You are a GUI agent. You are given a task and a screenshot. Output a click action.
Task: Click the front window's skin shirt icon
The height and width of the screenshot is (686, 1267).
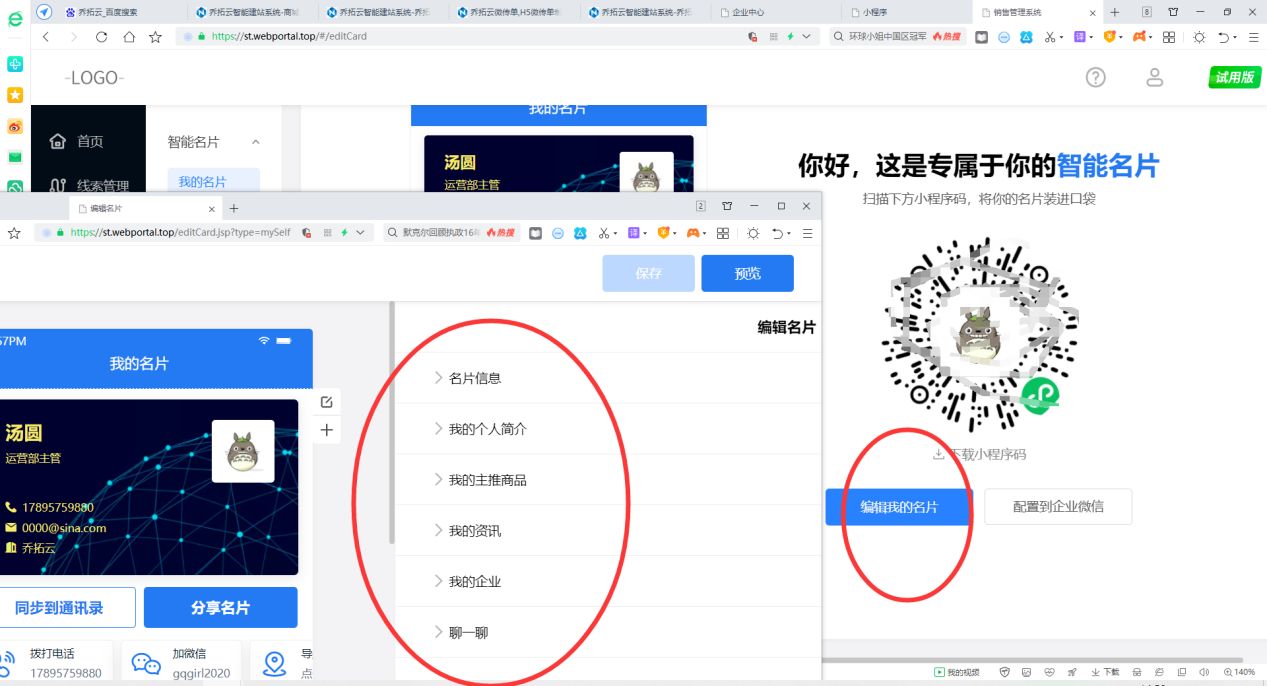727,206
